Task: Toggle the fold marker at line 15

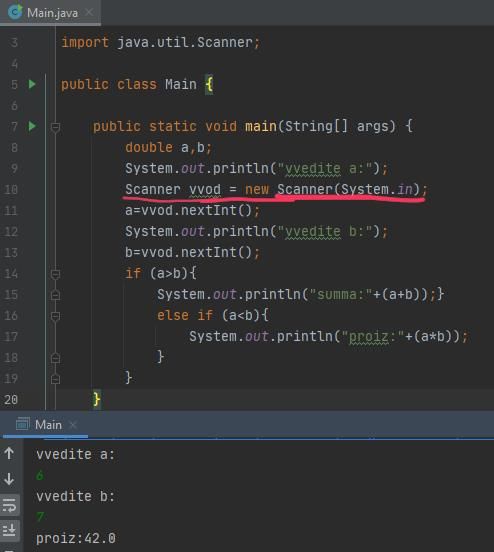Action: tap(55, 295)
